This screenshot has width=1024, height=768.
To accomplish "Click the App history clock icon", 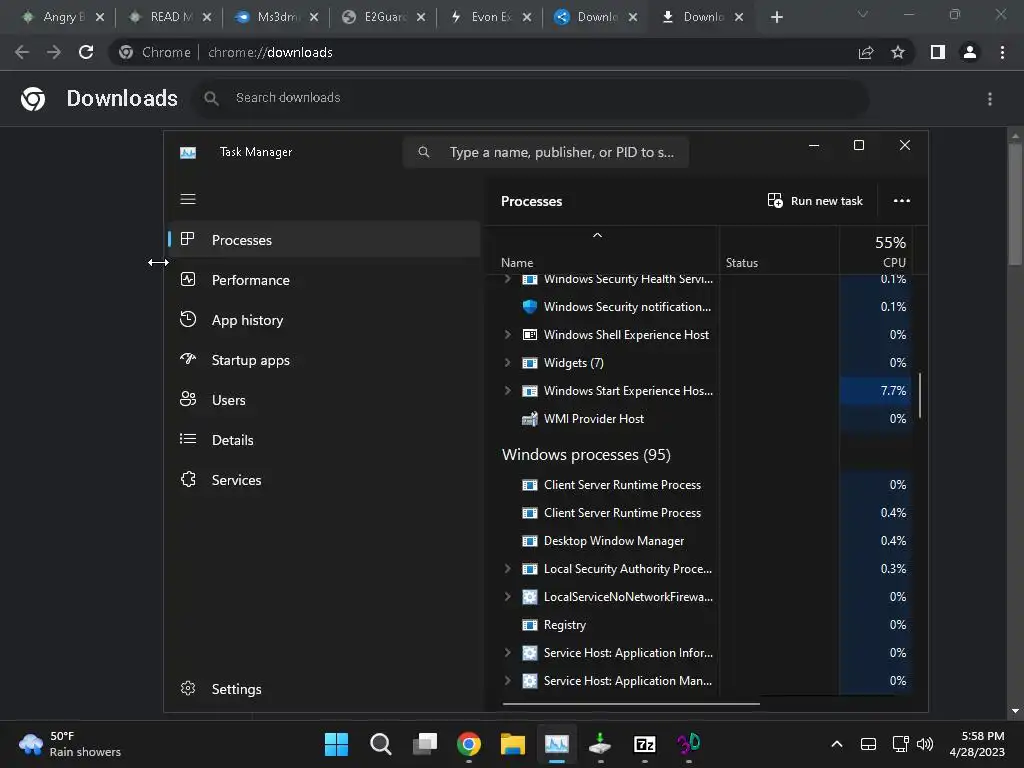I will 188,319.
